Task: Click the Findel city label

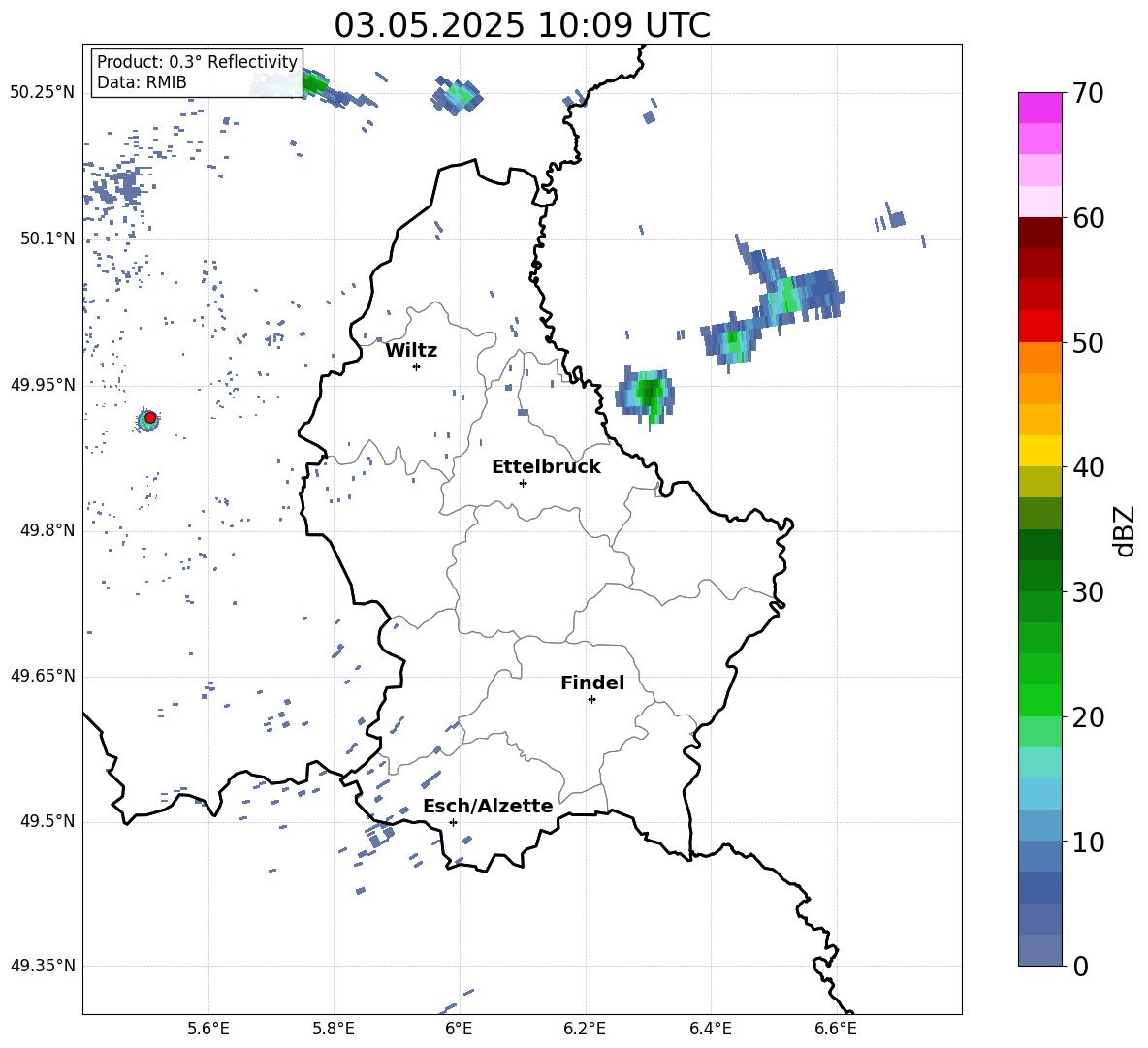Action: [592, 683]
